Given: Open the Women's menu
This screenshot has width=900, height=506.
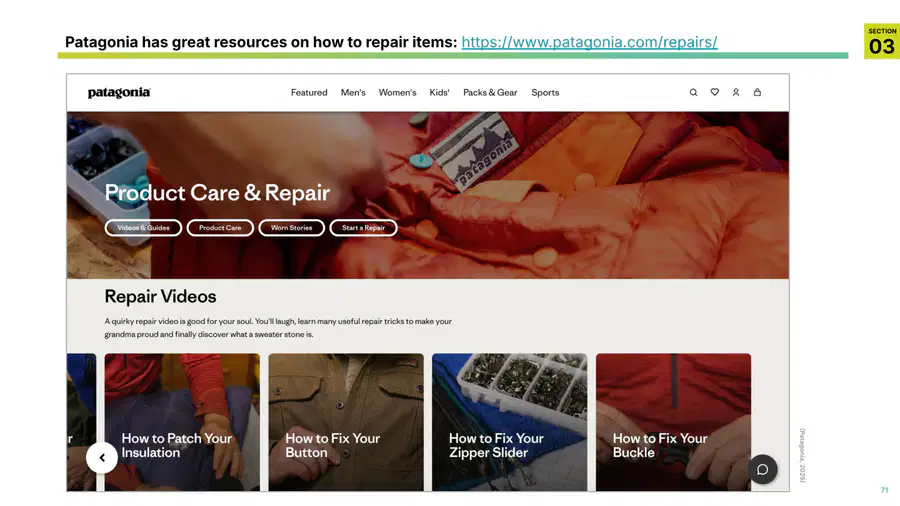Looking at the screenshot, I should (397, 92).
